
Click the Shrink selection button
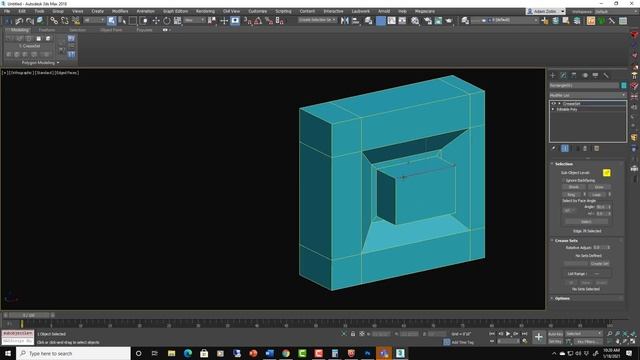tap(574, 187)
